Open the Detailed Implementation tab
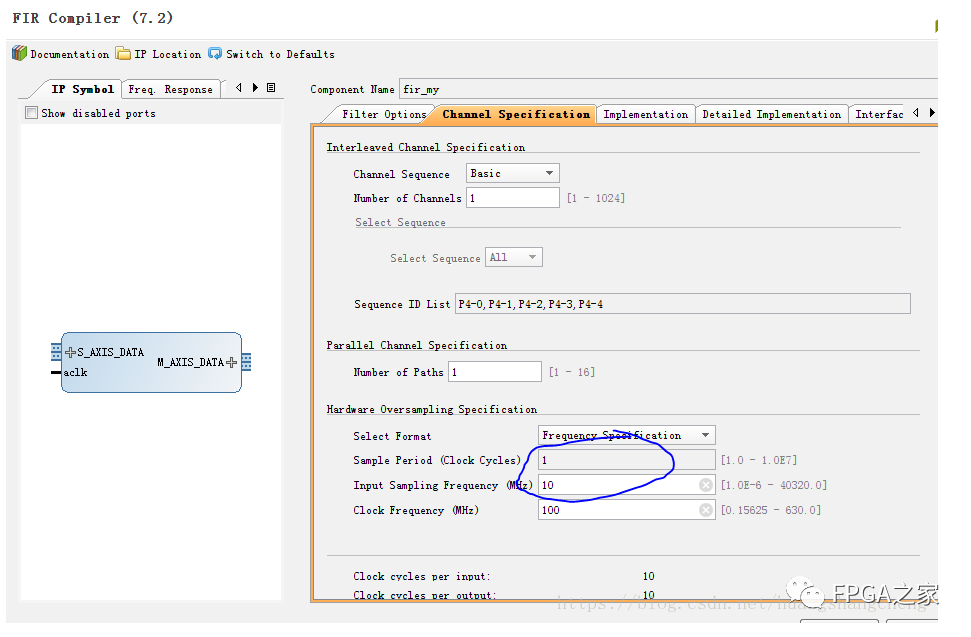 pos(771,114)
